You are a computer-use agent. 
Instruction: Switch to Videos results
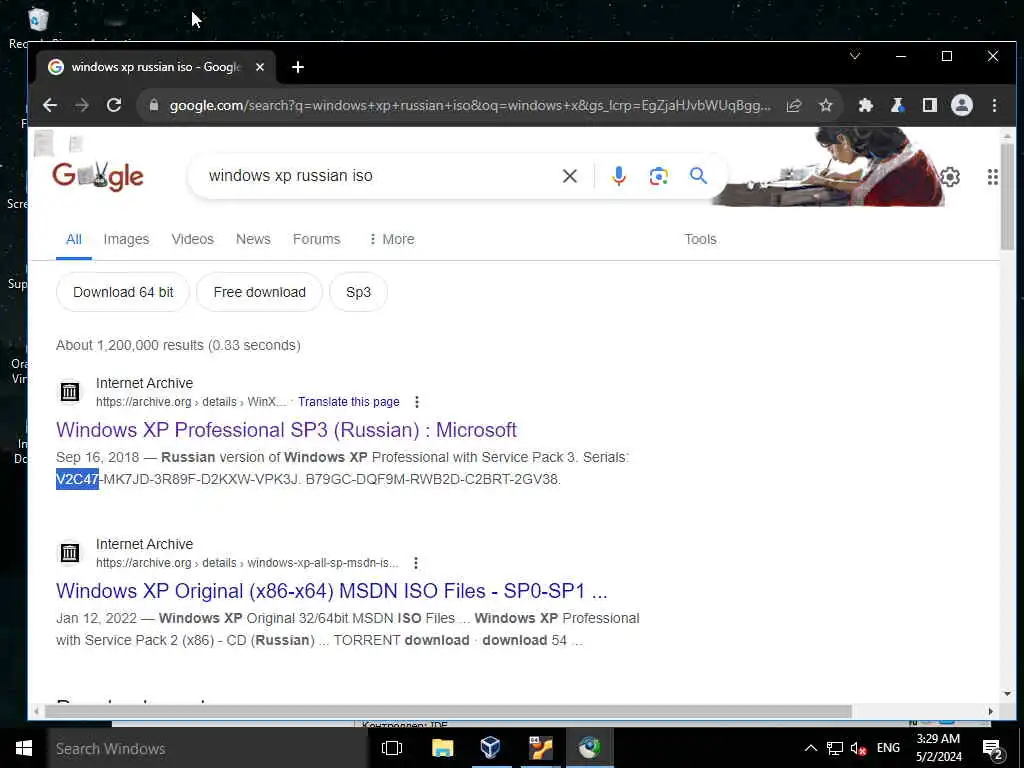(193, 239)
